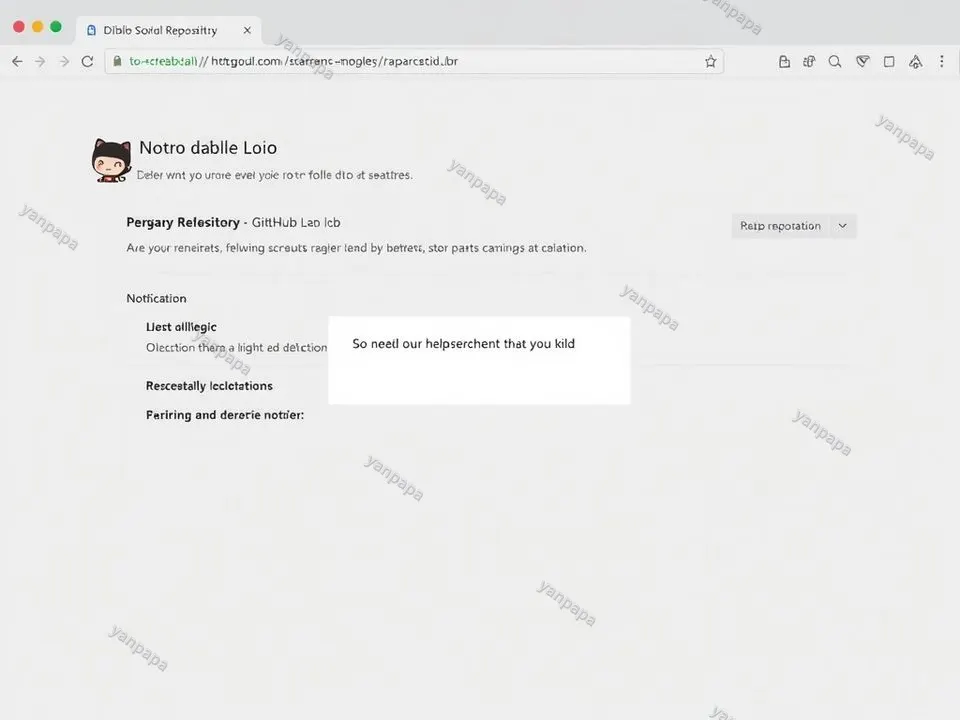Click the white popup message box
Screen dimensions: 960x720
pos(479,361)
